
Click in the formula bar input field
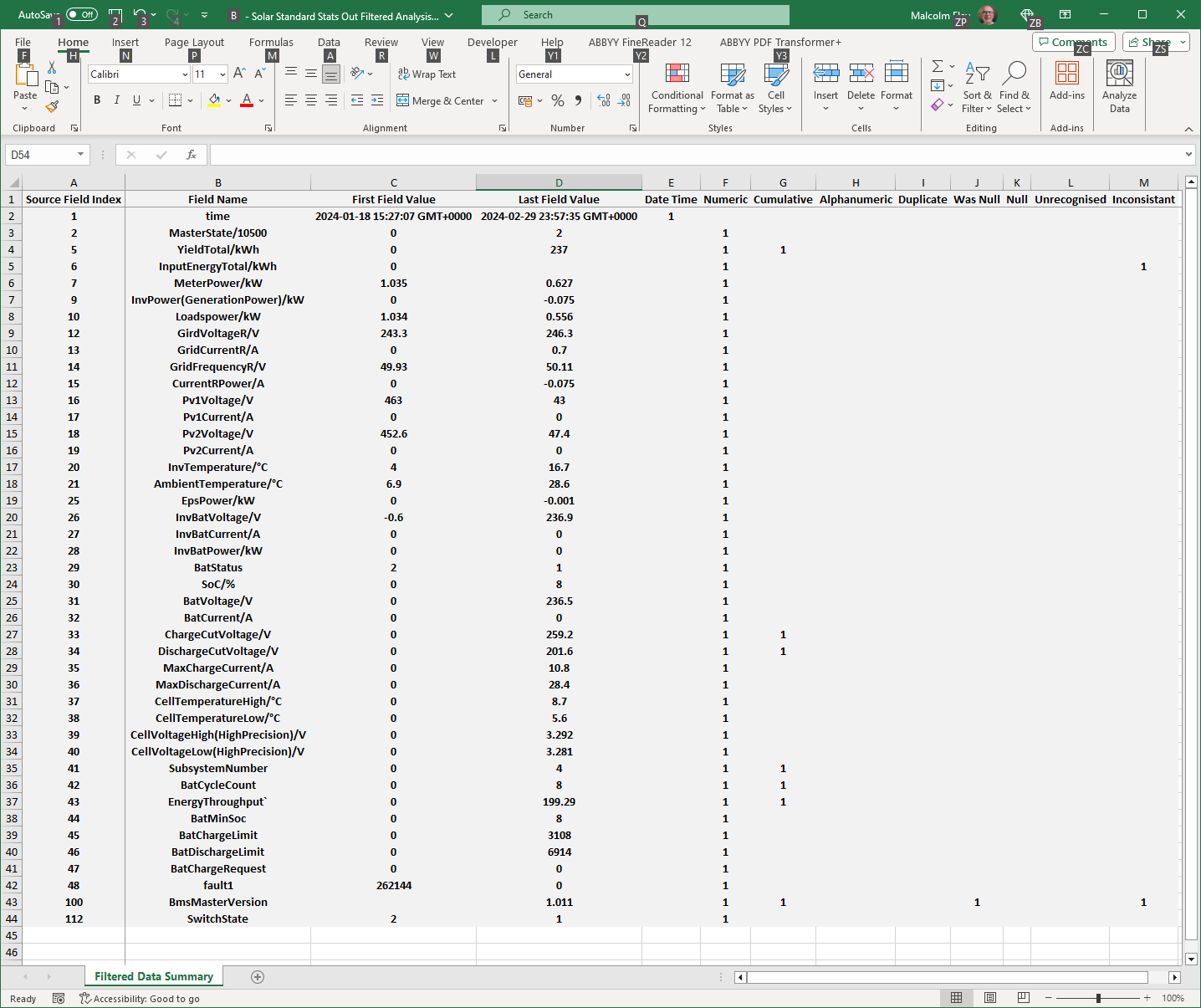(x=694, y=155)
